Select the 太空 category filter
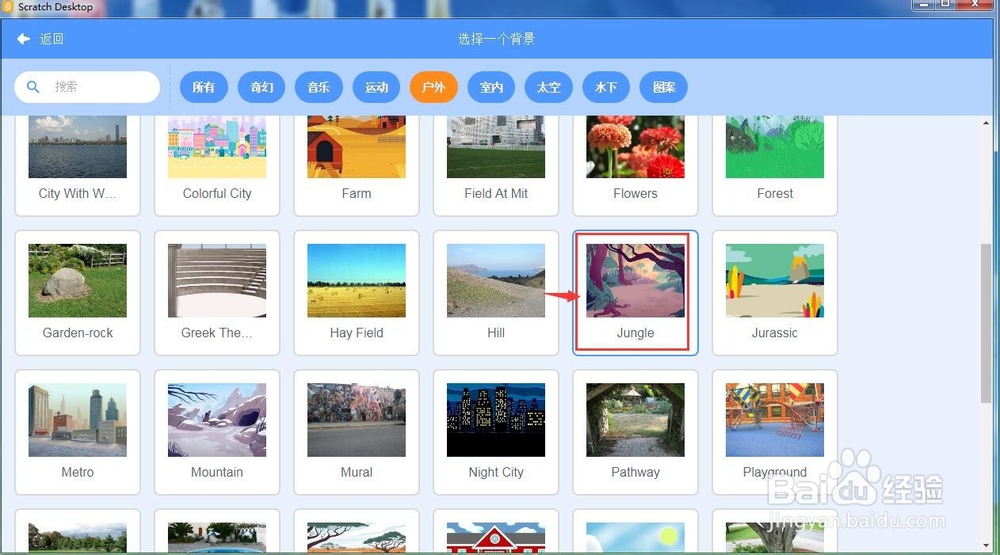1000x555 pixels. pos(548,87)
